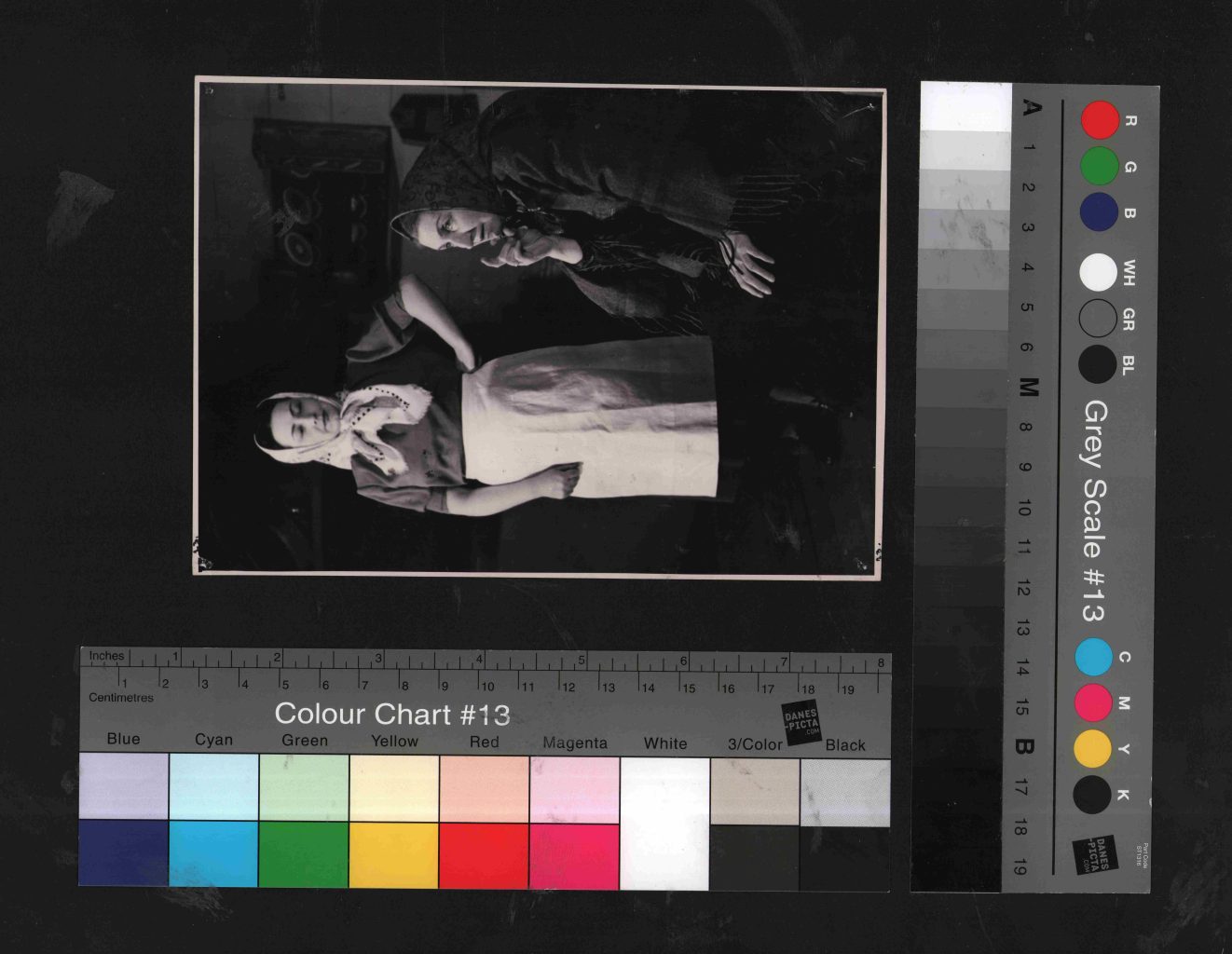This screenshot has width=1232, height=954.
Task: Click the letter M marker on grey scale
Action: (x=1029, y=387)
